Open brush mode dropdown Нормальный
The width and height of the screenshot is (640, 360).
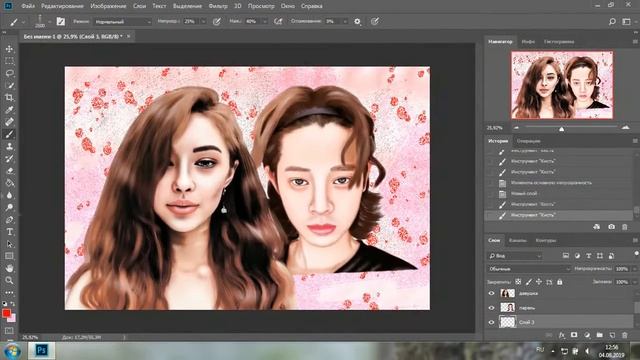[123, 22]
